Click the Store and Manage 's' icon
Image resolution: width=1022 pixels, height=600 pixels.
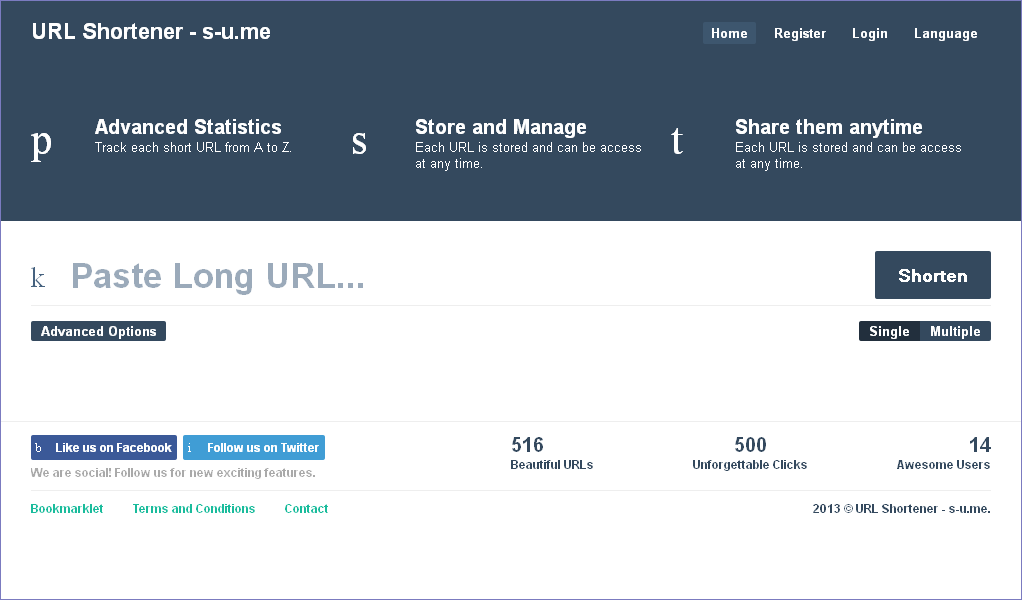coord(359,144)
